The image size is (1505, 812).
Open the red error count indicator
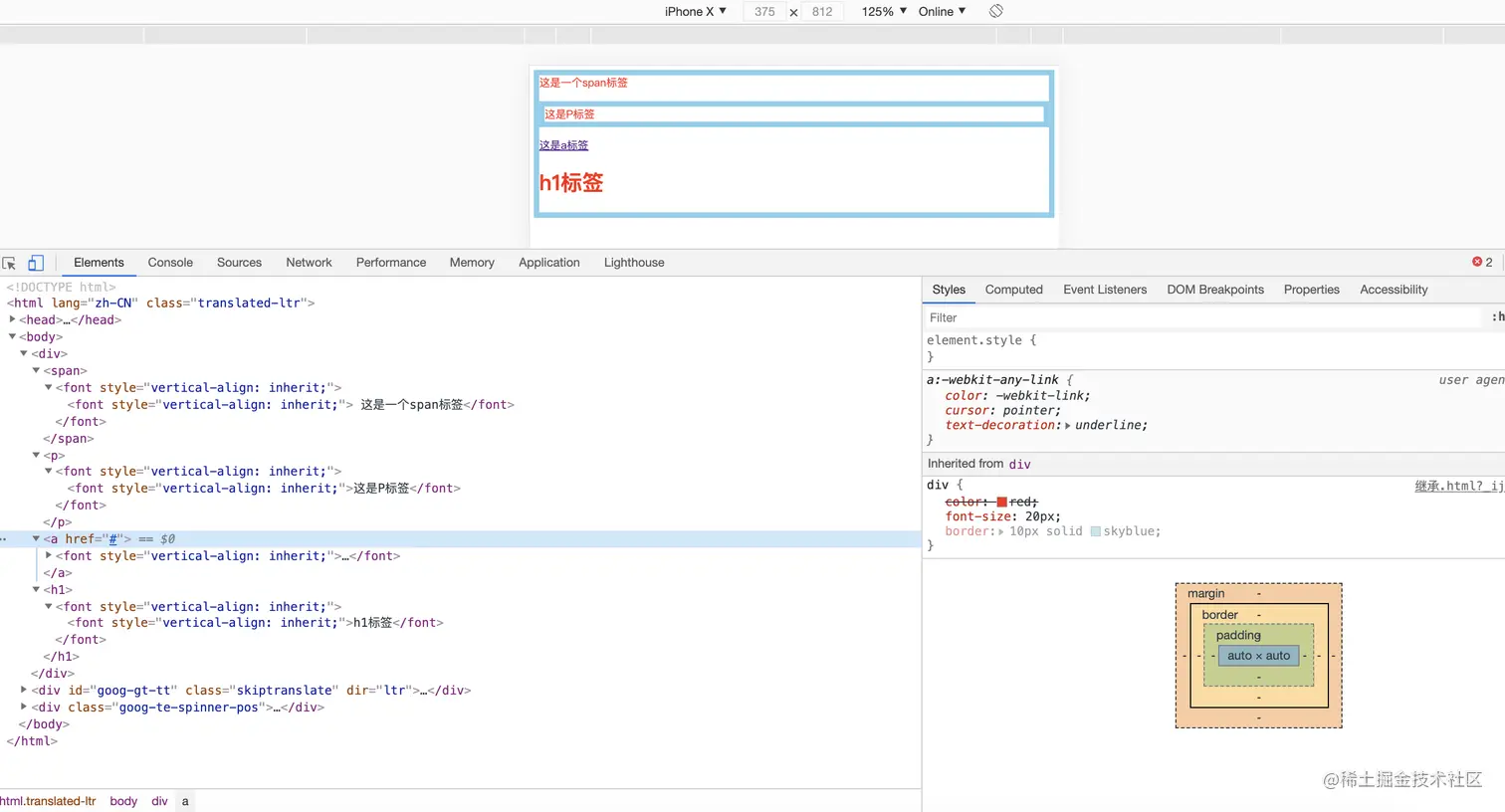[1482, 262]
